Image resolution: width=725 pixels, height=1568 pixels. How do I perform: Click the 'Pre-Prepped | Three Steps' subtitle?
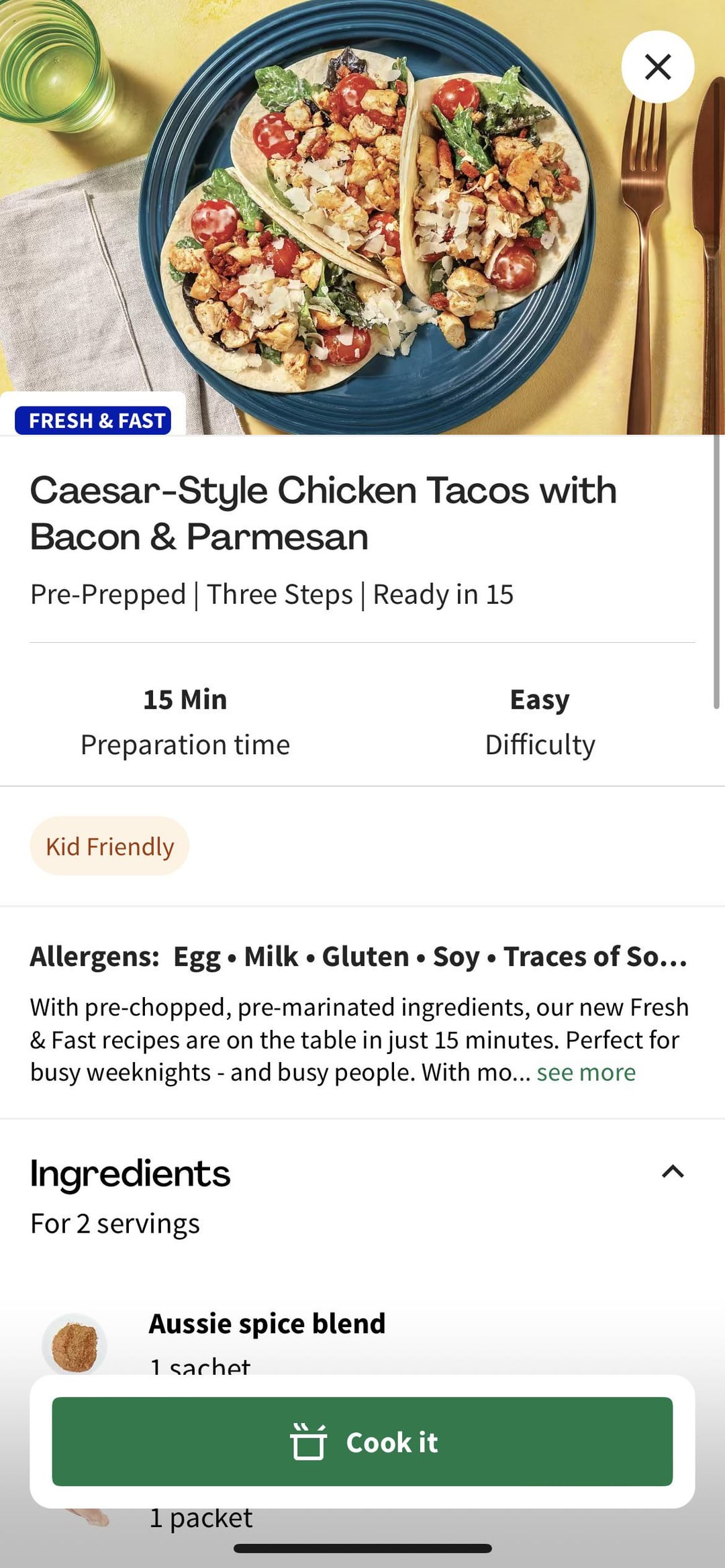pyautogui.click(x=272, y=594)
